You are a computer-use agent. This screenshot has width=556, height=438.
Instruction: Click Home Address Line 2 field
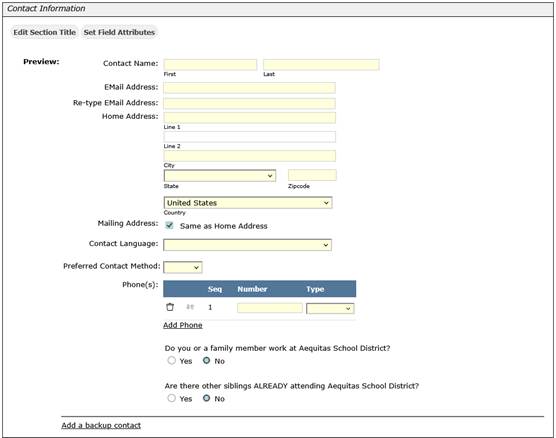click(x=250, y=137)
